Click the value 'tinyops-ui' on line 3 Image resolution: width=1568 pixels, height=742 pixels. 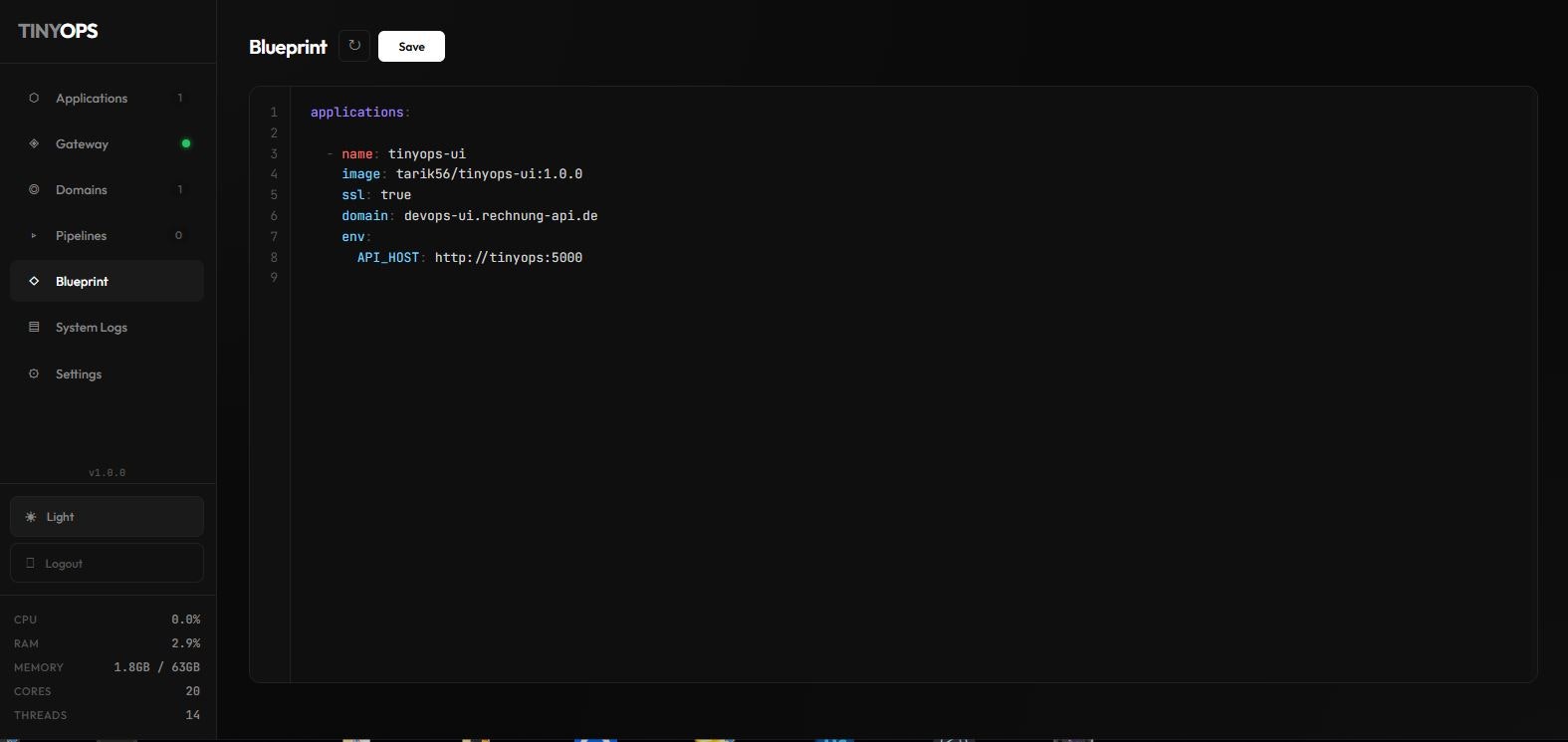[427, 154]
